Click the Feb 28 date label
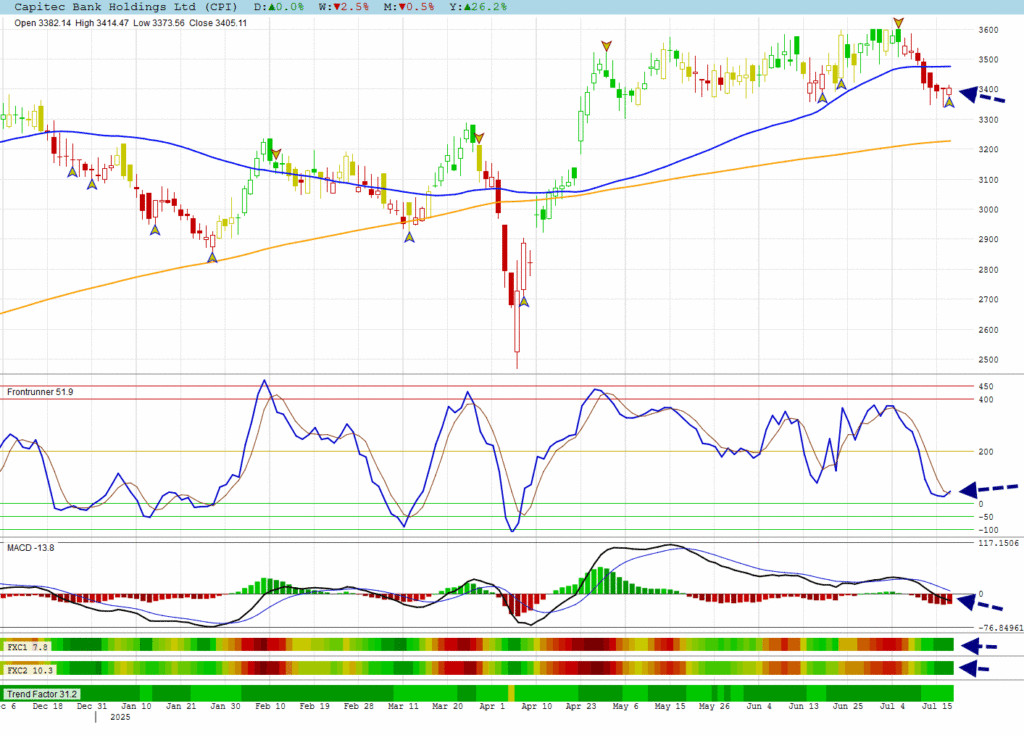1024x735 pixels. 359,706
